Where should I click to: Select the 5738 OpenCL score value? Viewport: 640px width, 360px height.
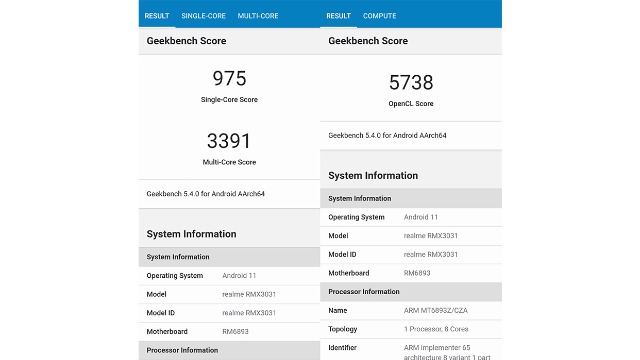pyautogui.click(x=411, y=82)
